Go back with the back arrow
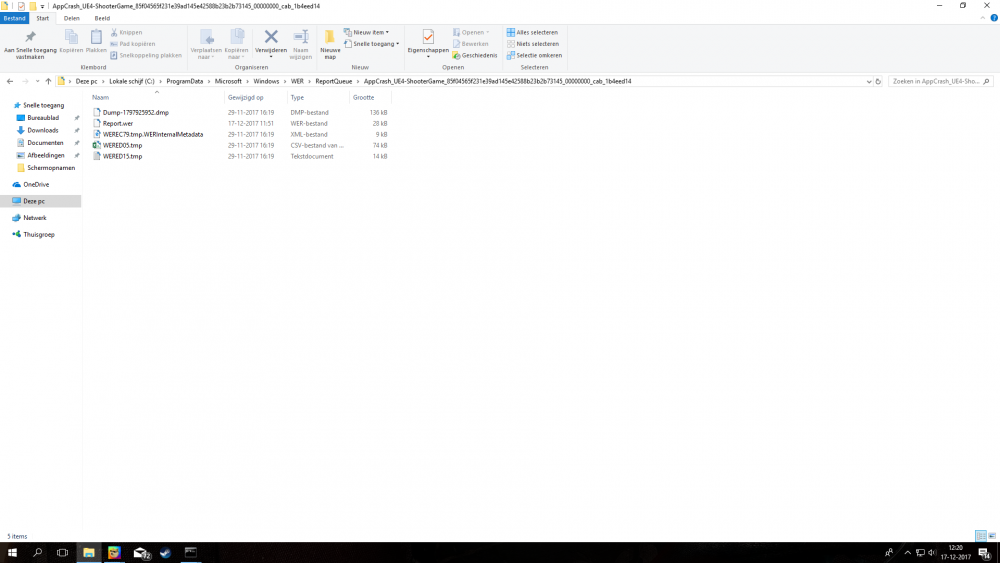 pyautogui.click(x=10, y=82)
